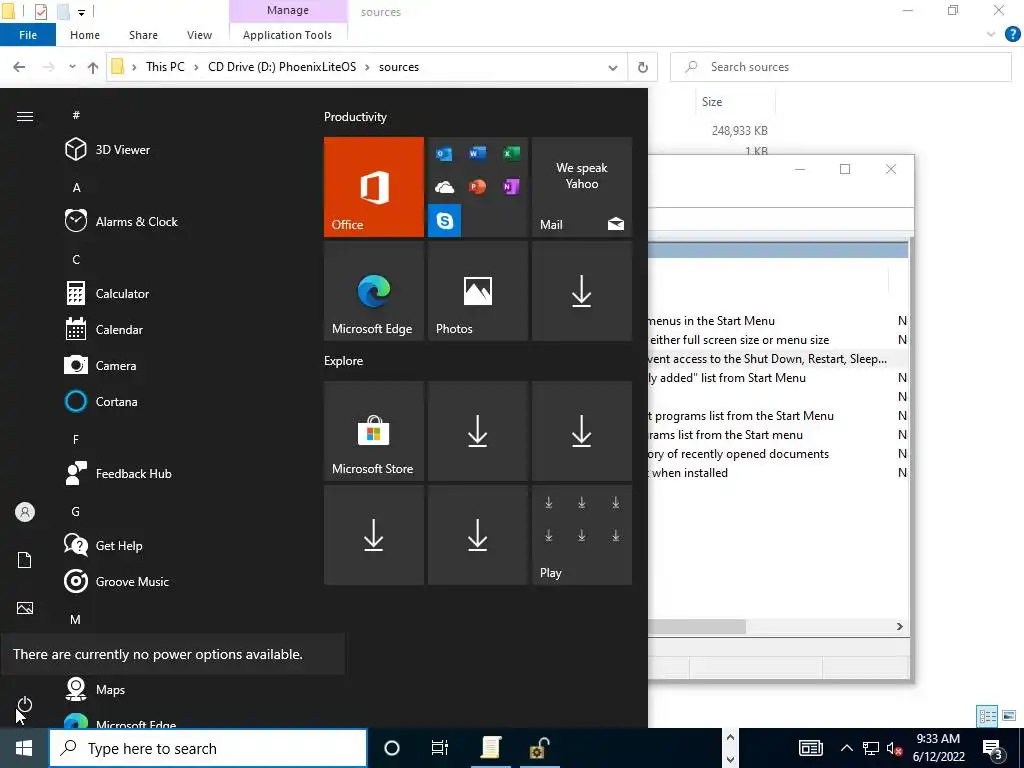Screen dimensions: 1024x768
Task: Click the Manage contextual tab
Action: [x=287, y=10]
